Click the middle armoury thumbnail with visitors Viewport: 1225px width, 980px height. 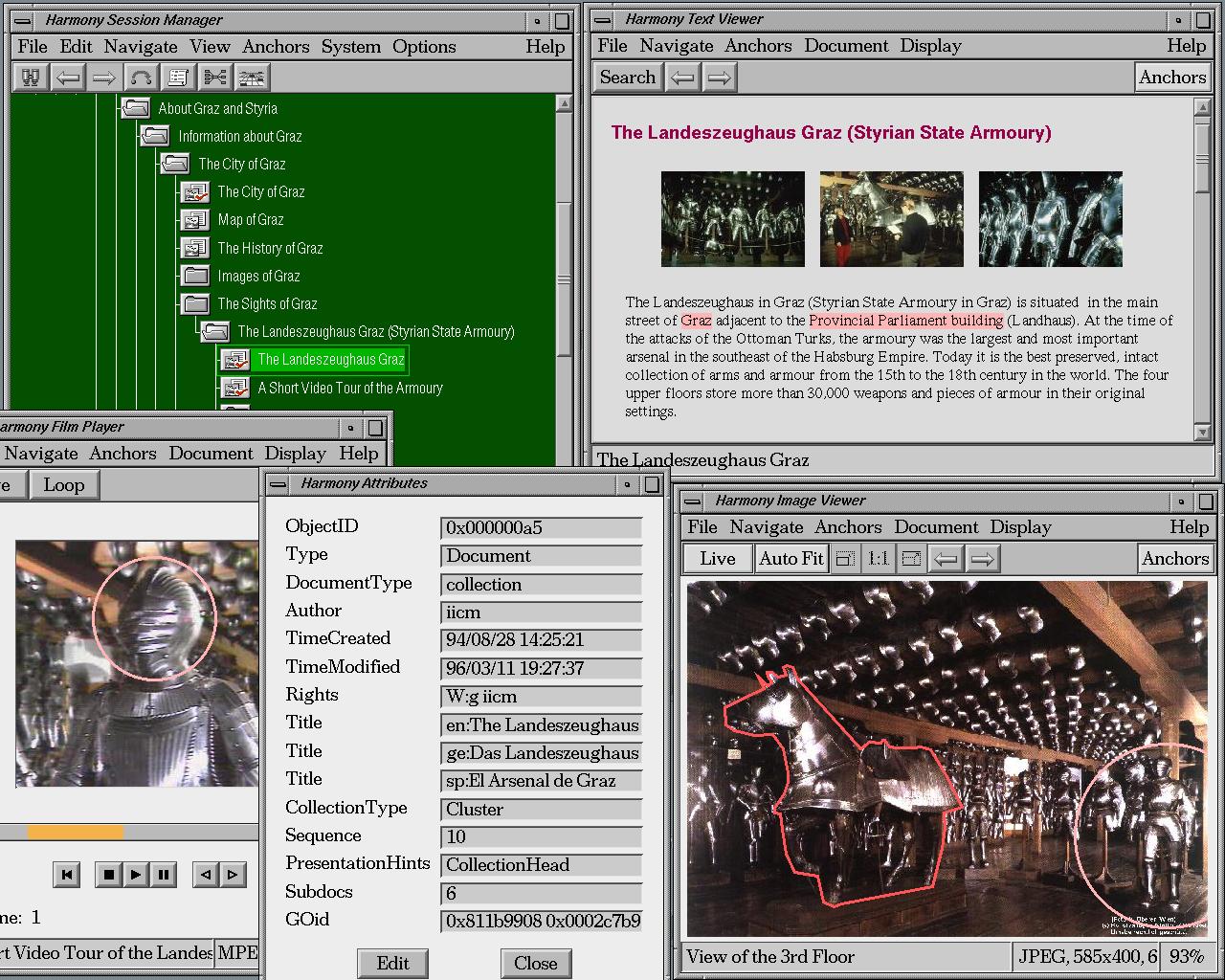[891, 219]
